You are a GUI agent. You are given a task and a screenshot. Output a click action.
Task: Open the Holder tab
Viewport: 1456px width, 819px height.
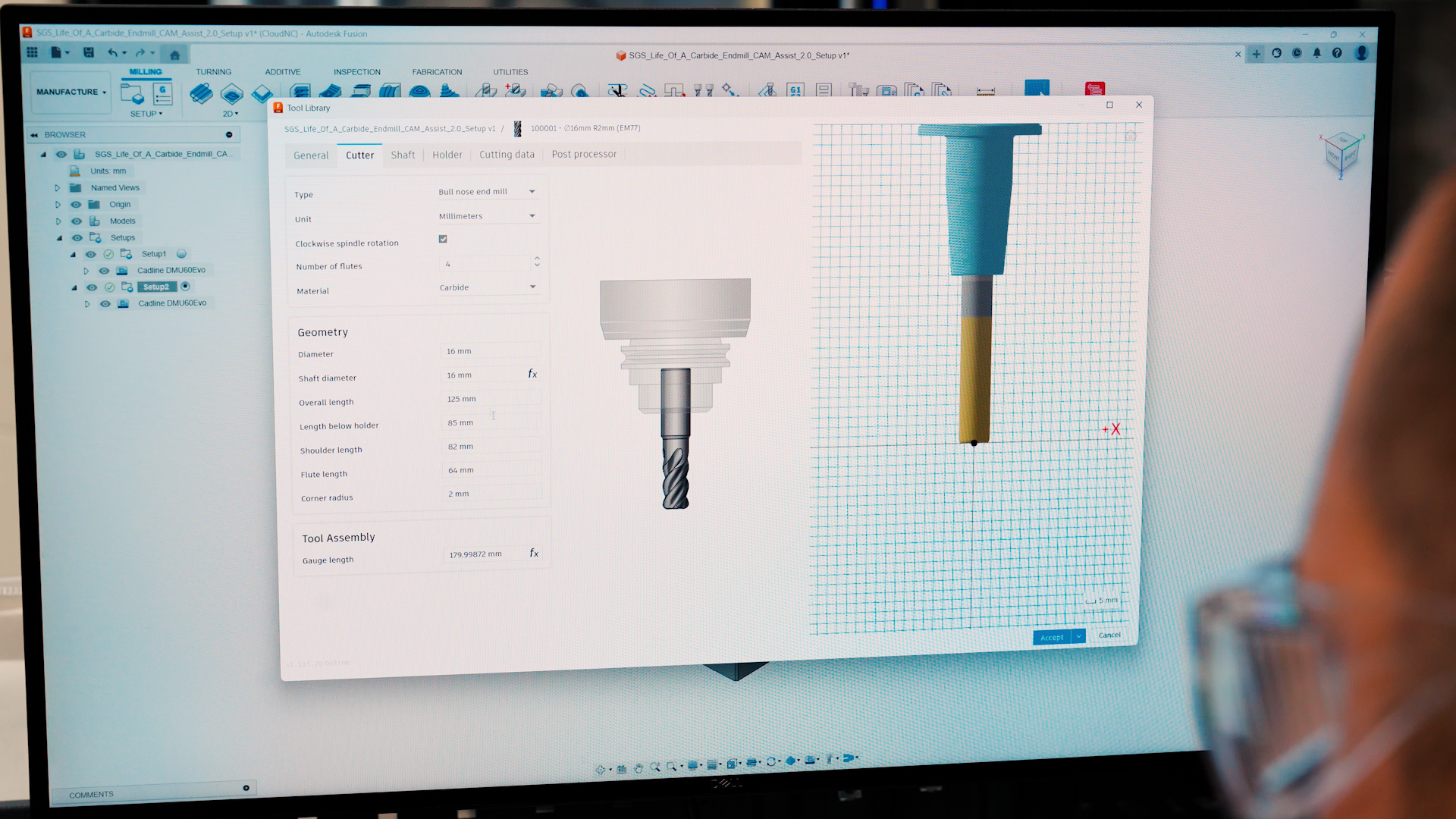pos(447,155)
